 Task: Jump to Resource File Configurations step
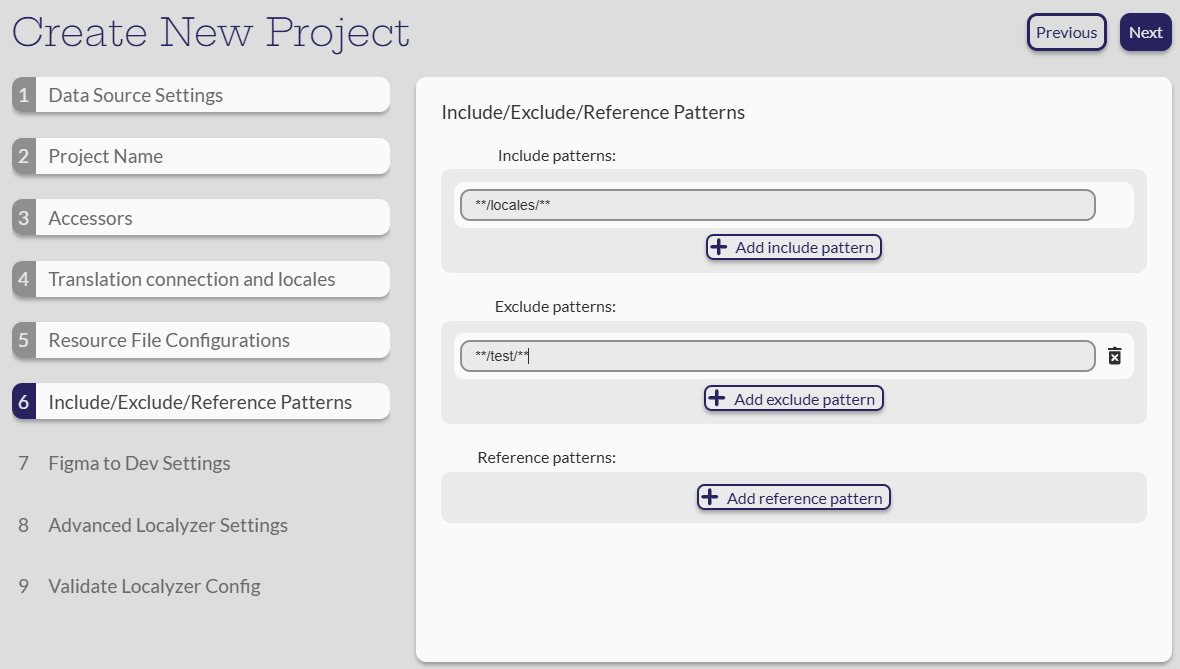click(200, 340)
